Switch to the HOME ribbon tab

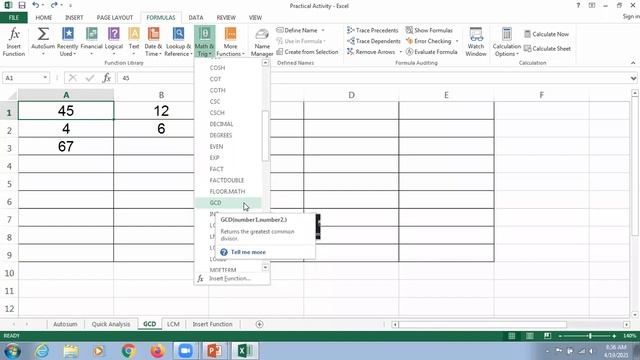(44, 18)
